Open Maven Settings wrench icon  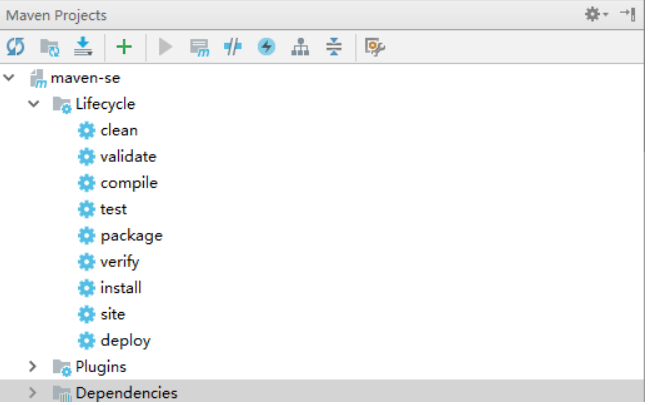coord(375,47)
